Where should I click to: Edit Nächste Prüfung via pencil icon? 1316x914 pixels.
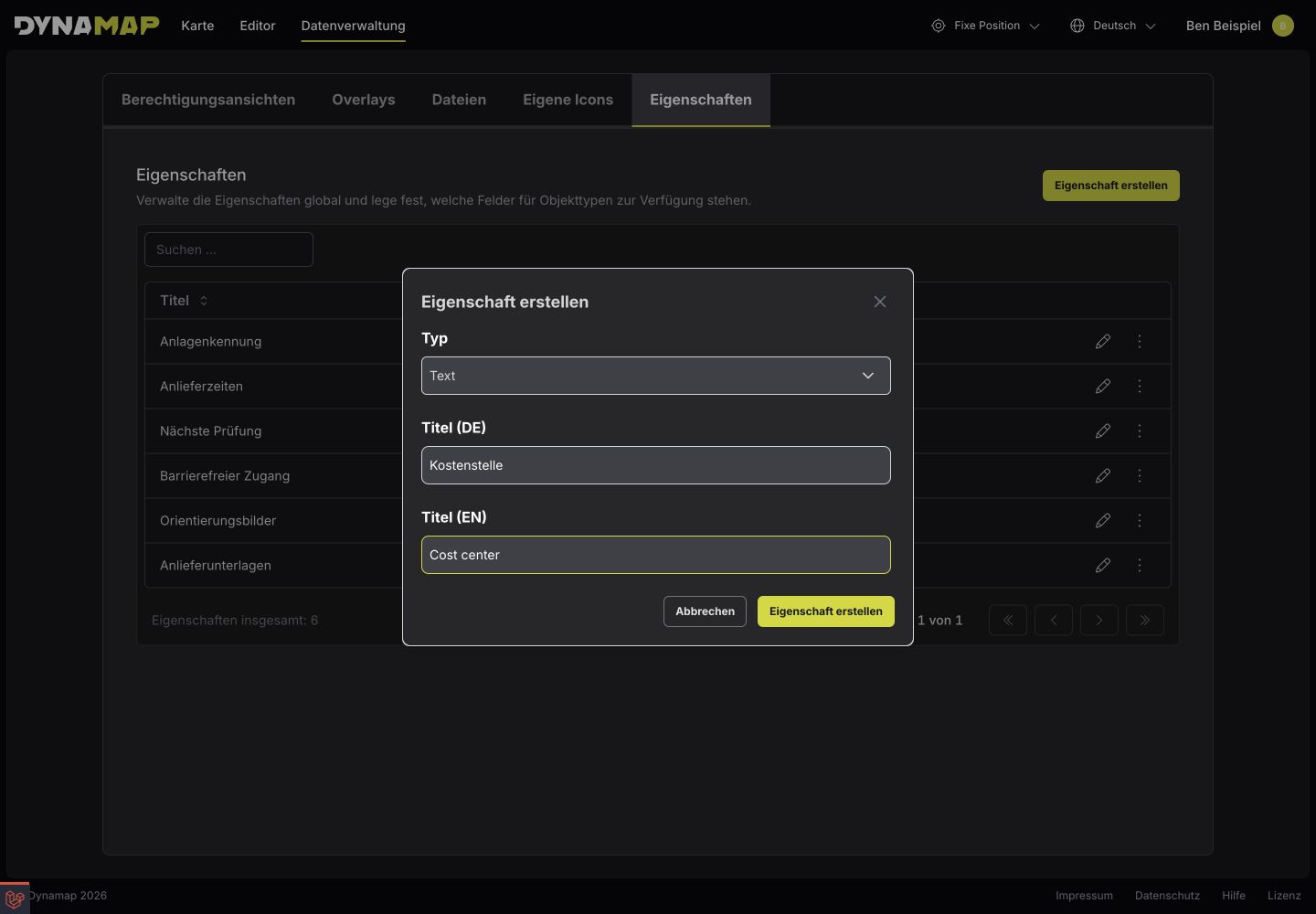[1103, 430]
